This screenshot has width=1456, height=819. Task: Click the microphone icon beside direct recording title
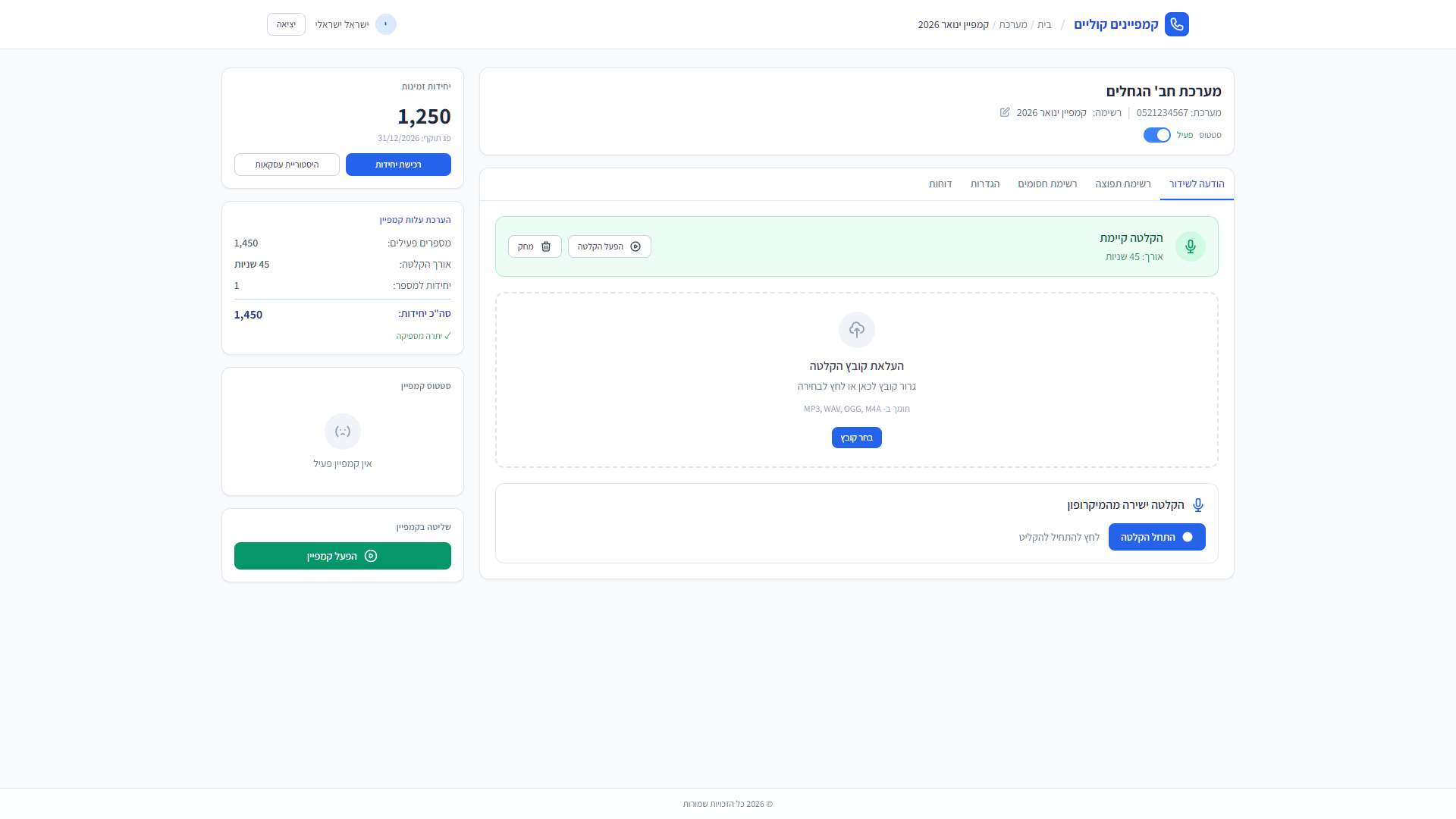1198,505
